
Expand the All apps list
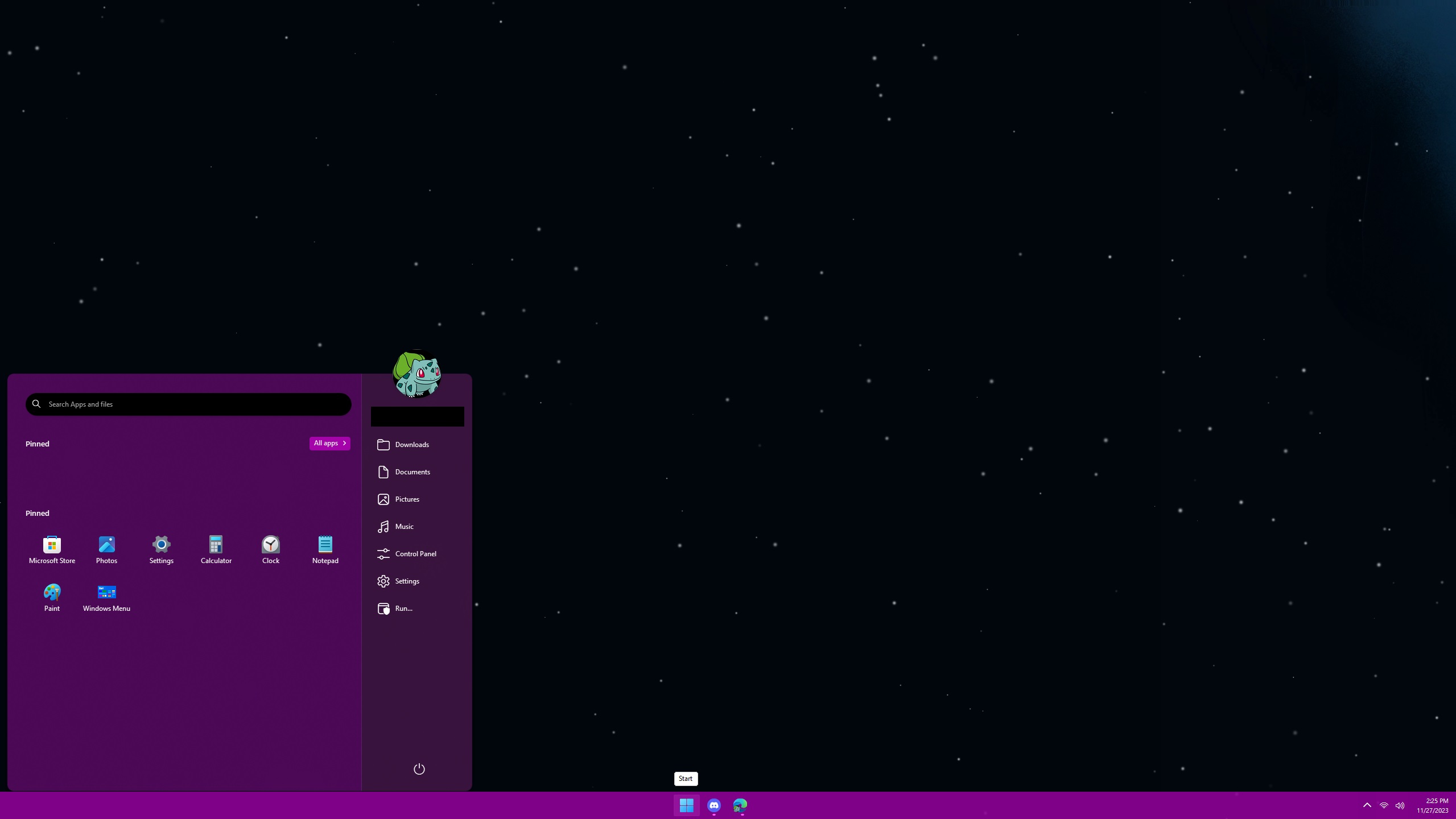329,443
